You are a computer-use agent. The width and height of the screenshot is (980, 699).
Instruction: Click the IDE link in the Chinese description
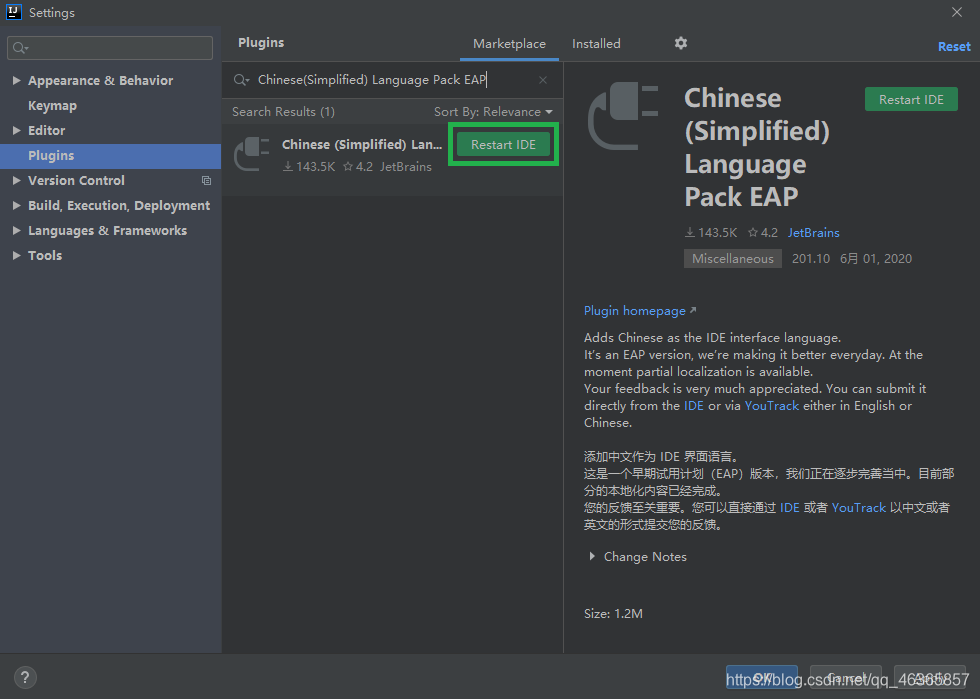789,508
